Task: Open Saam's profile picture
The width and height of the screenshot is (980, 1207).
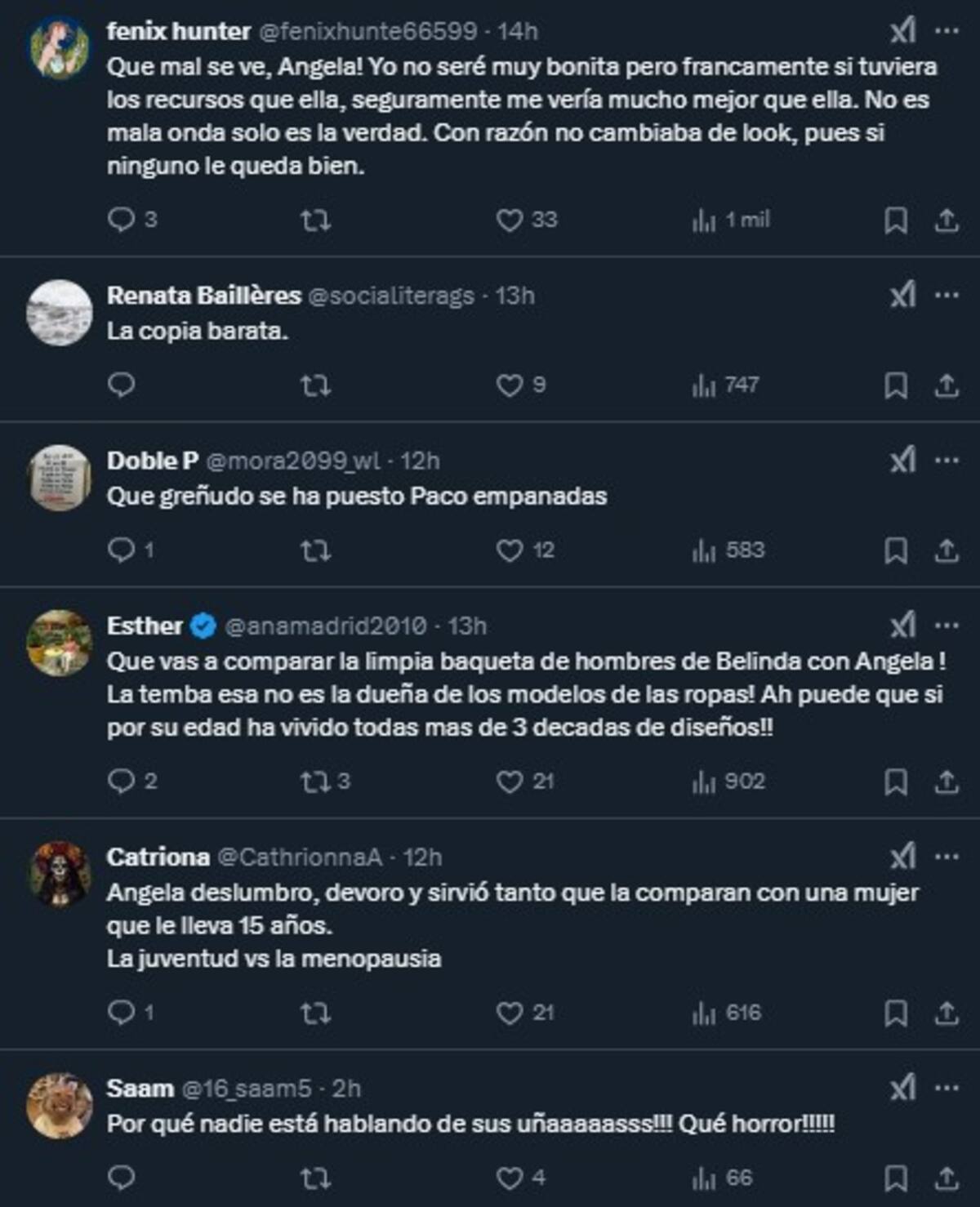Action: point(60,1105)
